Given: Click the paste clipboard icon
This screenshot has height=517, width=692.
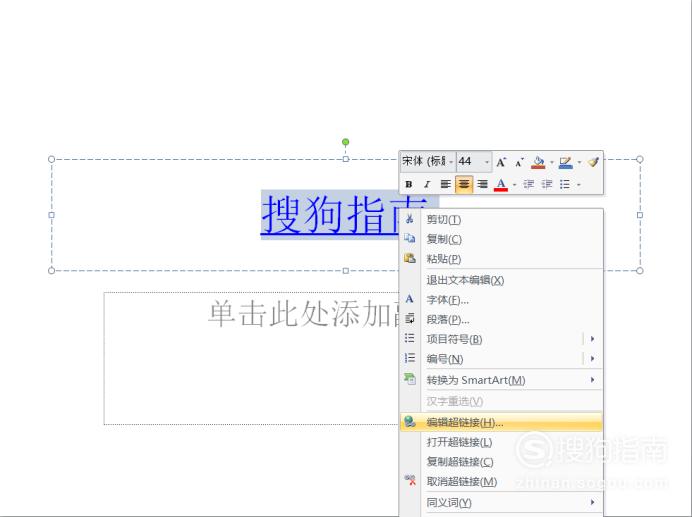Looking at the screenshot, I should pyautogui.click(x=410, y=258).
